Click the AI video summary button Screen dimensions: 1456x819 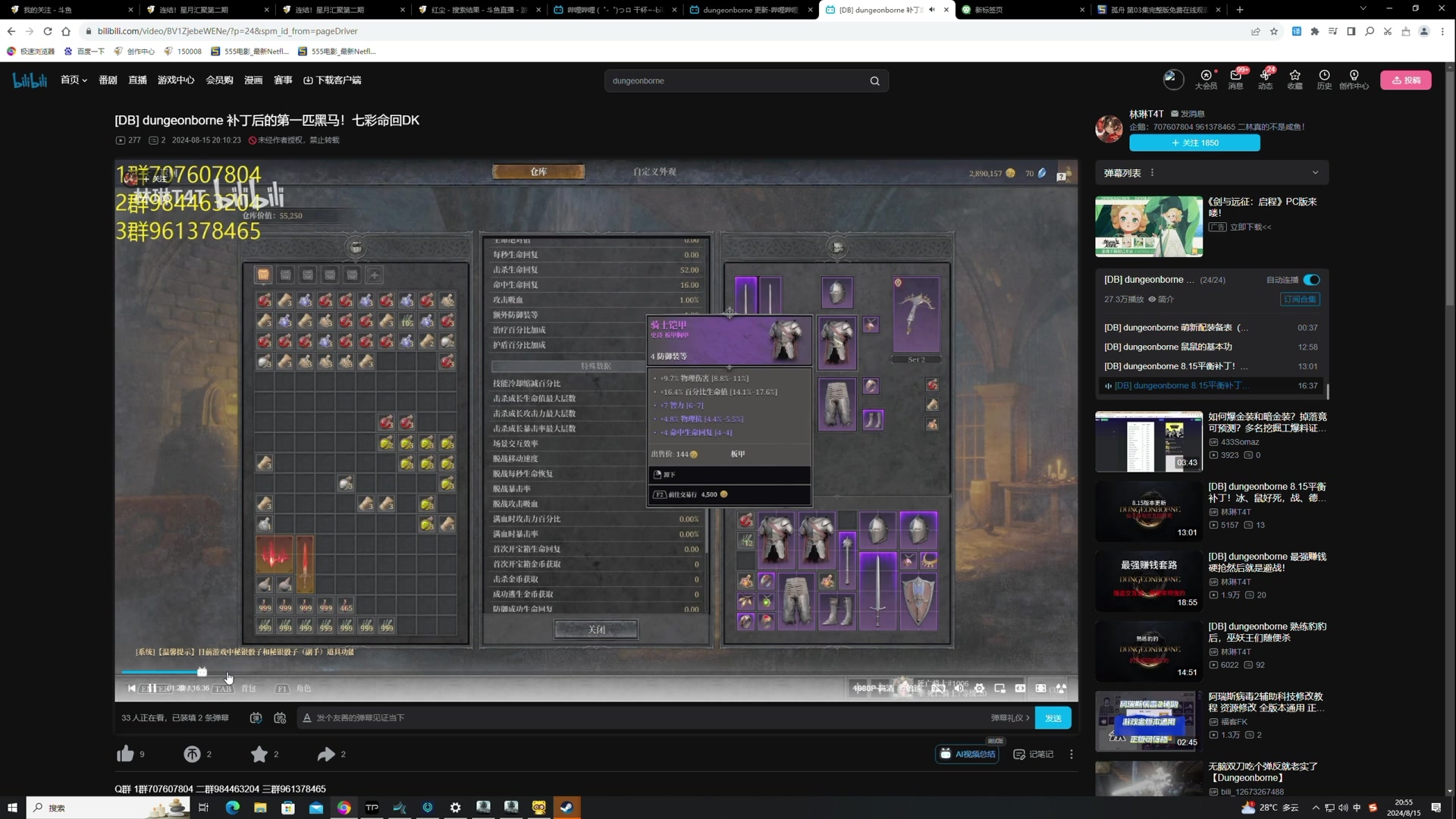point(968,754)
